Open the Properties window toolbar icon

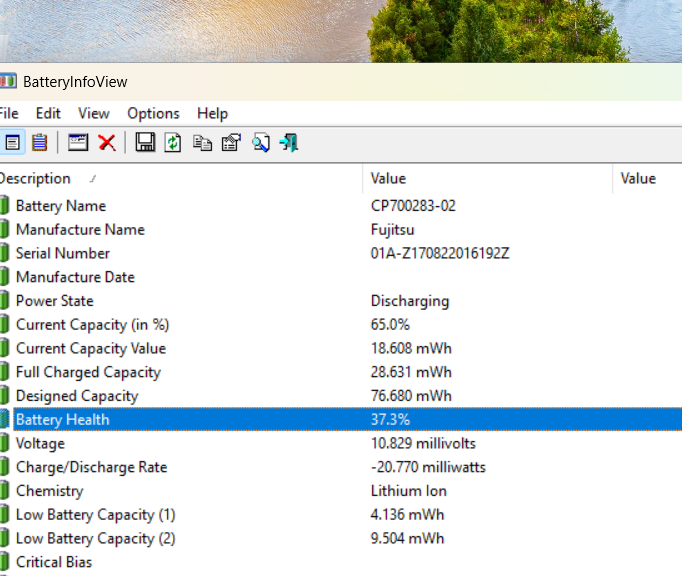pos(78,142)
